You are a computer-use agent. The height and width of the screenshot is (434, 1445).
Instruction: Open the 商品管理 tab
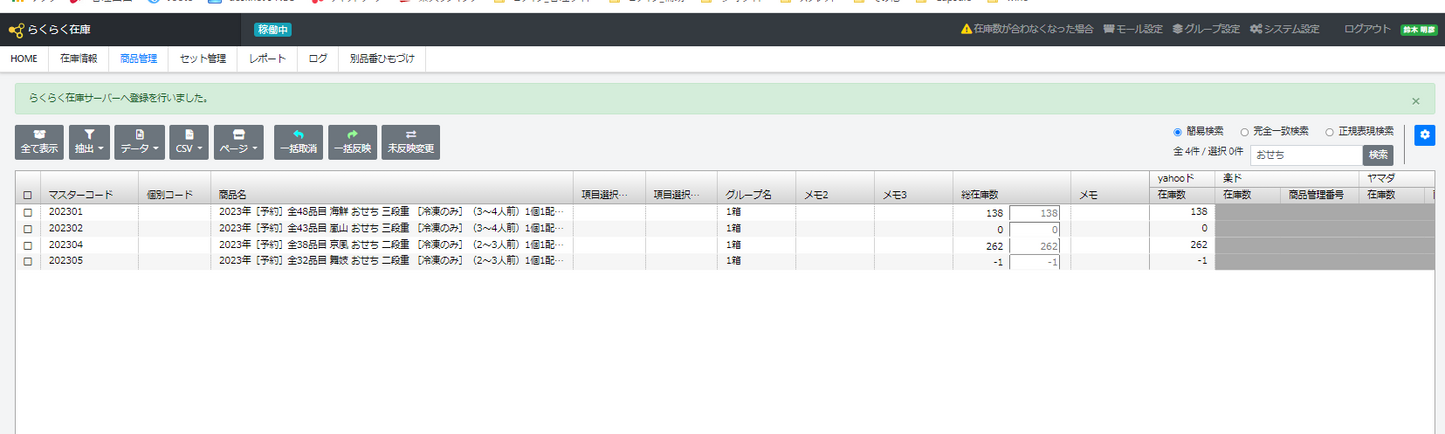(x=138, y=59)
